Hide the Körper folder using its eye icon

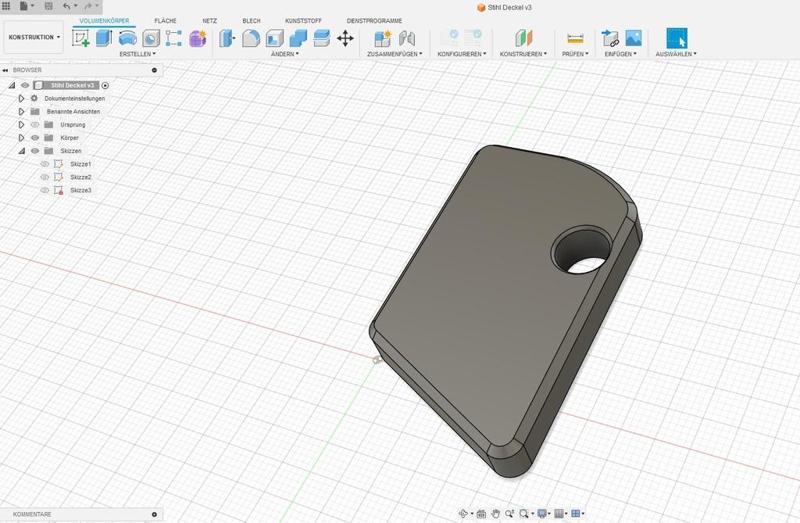point(34,138)
